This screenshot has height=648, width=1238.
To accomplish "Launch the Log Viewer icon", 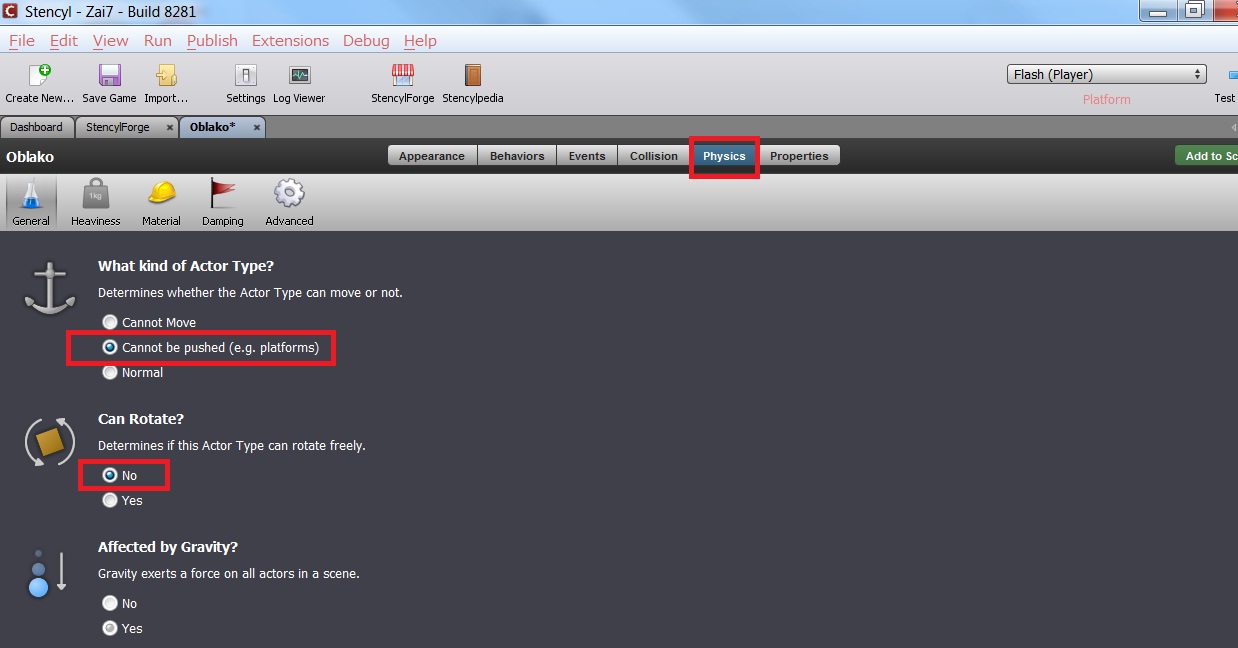I will tap(299, 75).
